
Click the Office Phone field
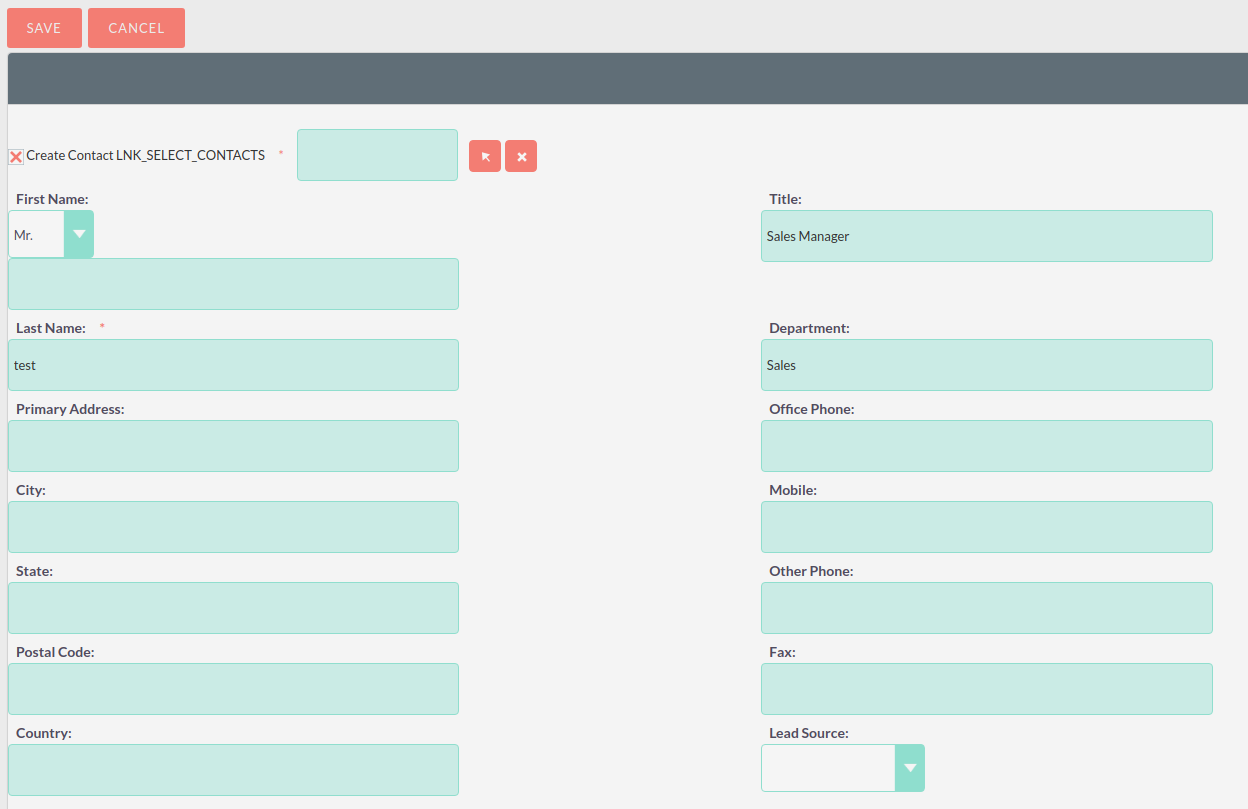point(986,446)
